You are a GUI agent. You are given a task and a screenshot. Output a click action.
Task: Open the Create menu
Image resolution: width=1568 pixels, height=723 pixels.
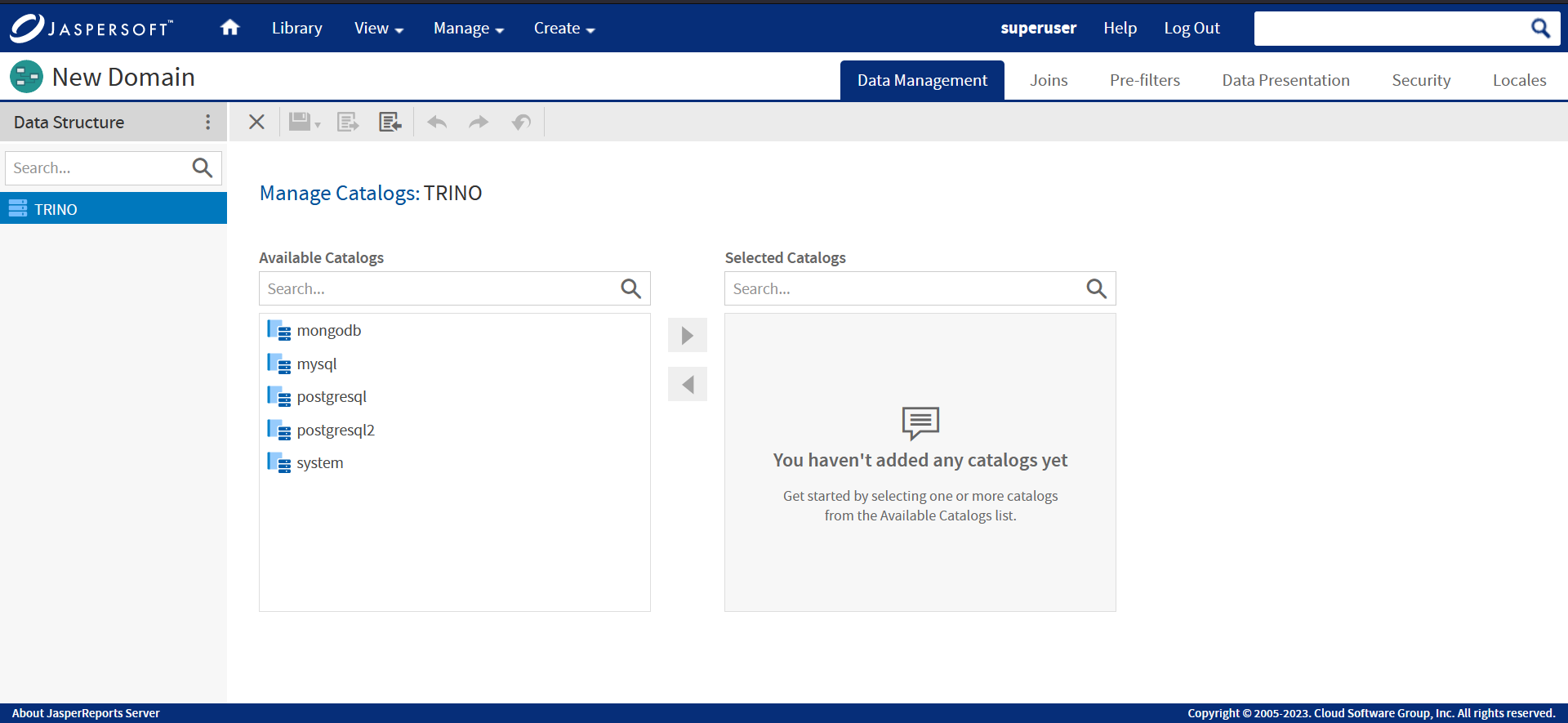click(x=564, y=28)
